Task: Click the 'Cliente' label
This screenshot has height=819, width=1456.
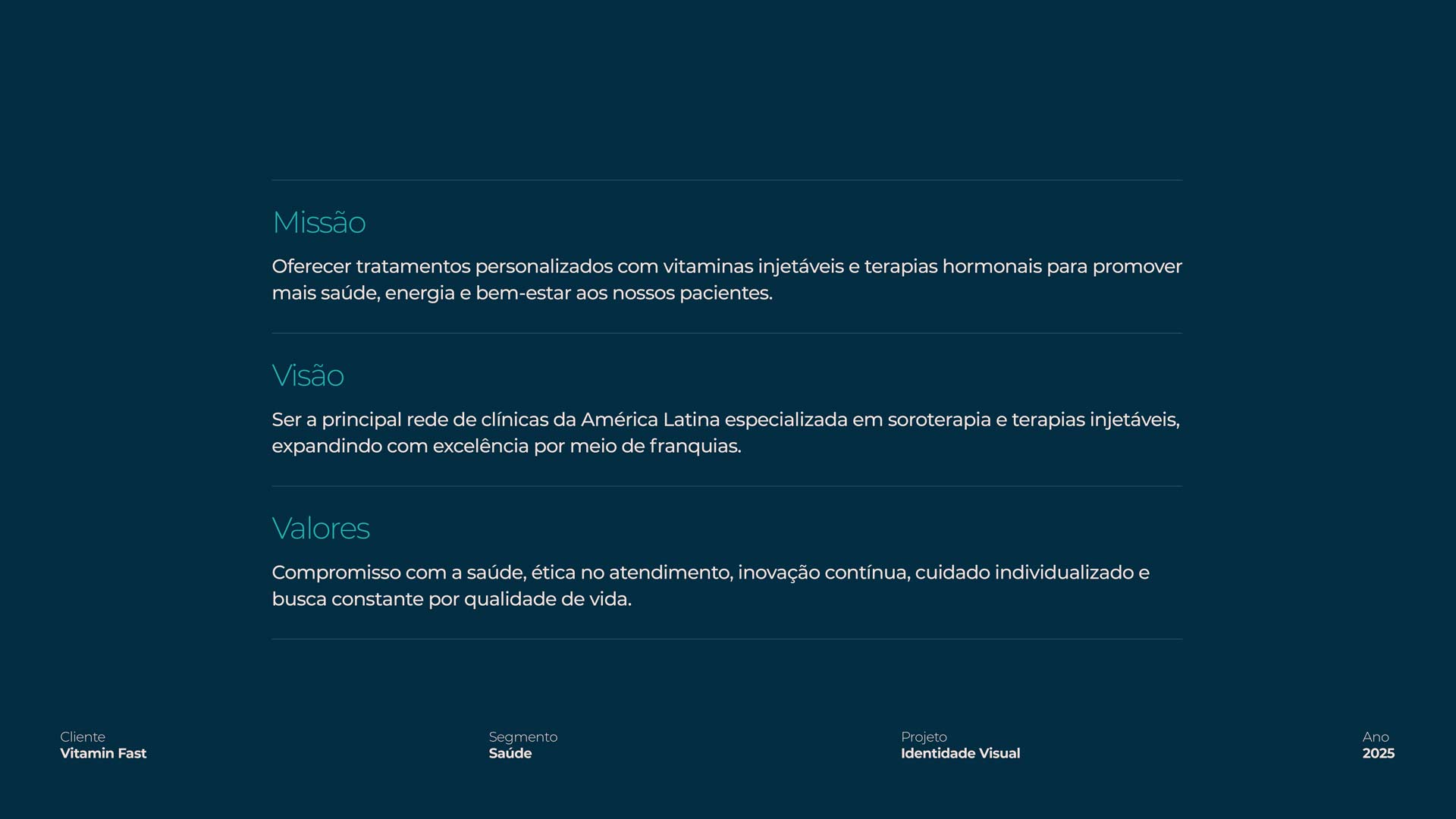Action: [x=83, y=737]
